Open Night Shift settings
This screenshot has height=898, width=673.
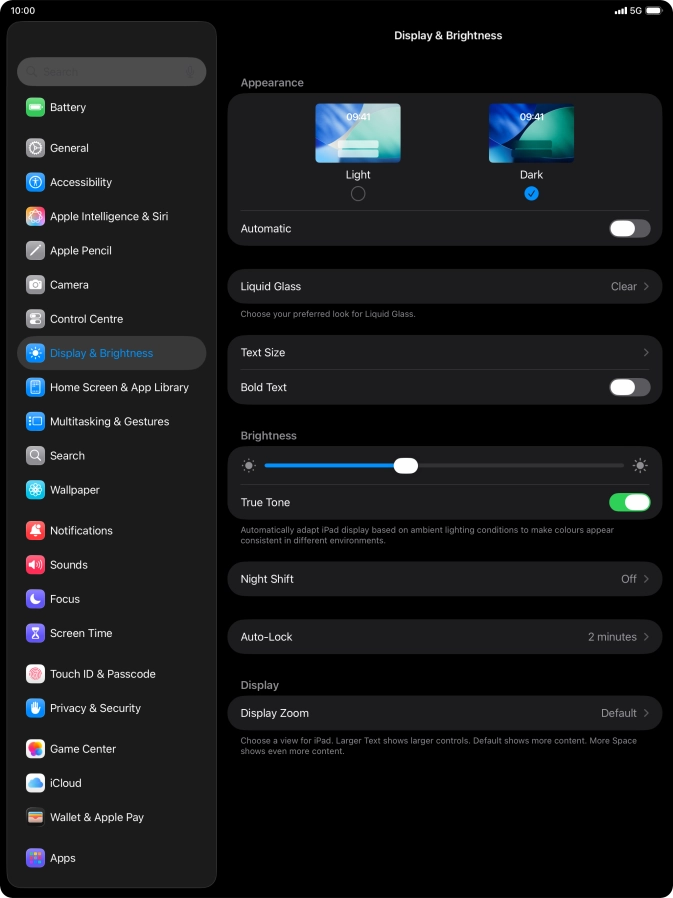[x=445, y=579]
